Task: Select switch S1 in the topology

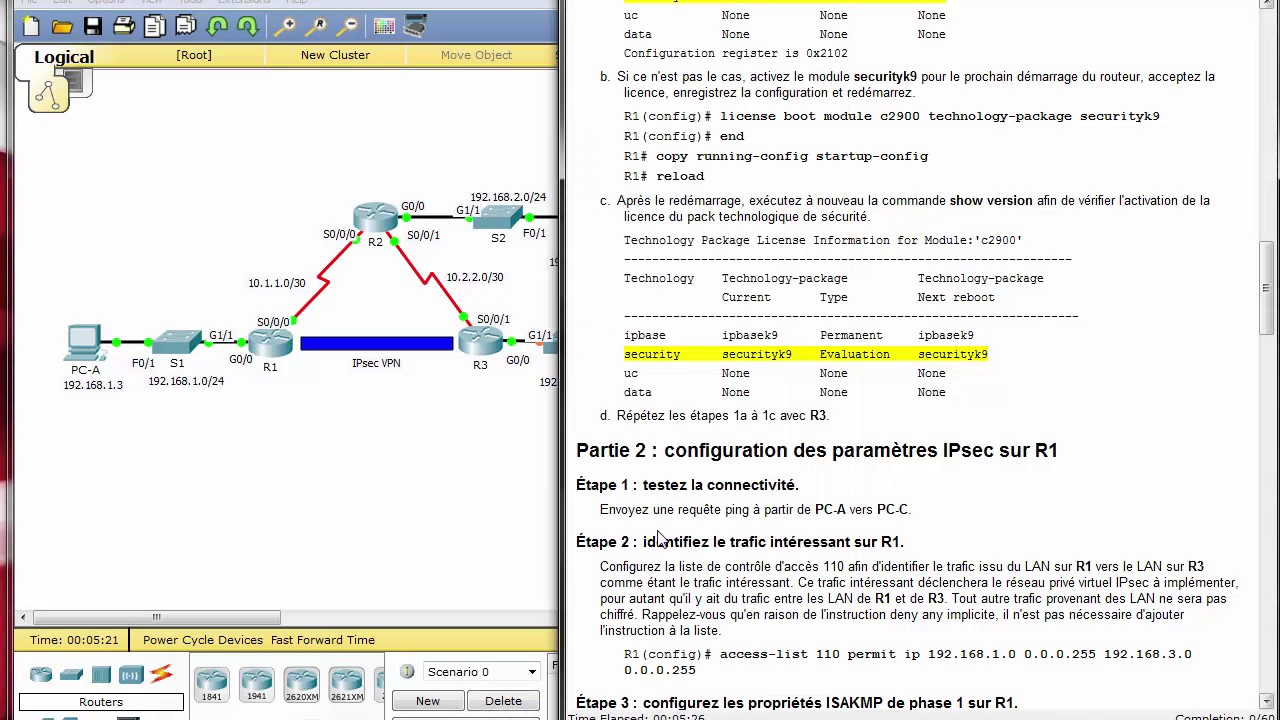Action: (x=177, y=342)
